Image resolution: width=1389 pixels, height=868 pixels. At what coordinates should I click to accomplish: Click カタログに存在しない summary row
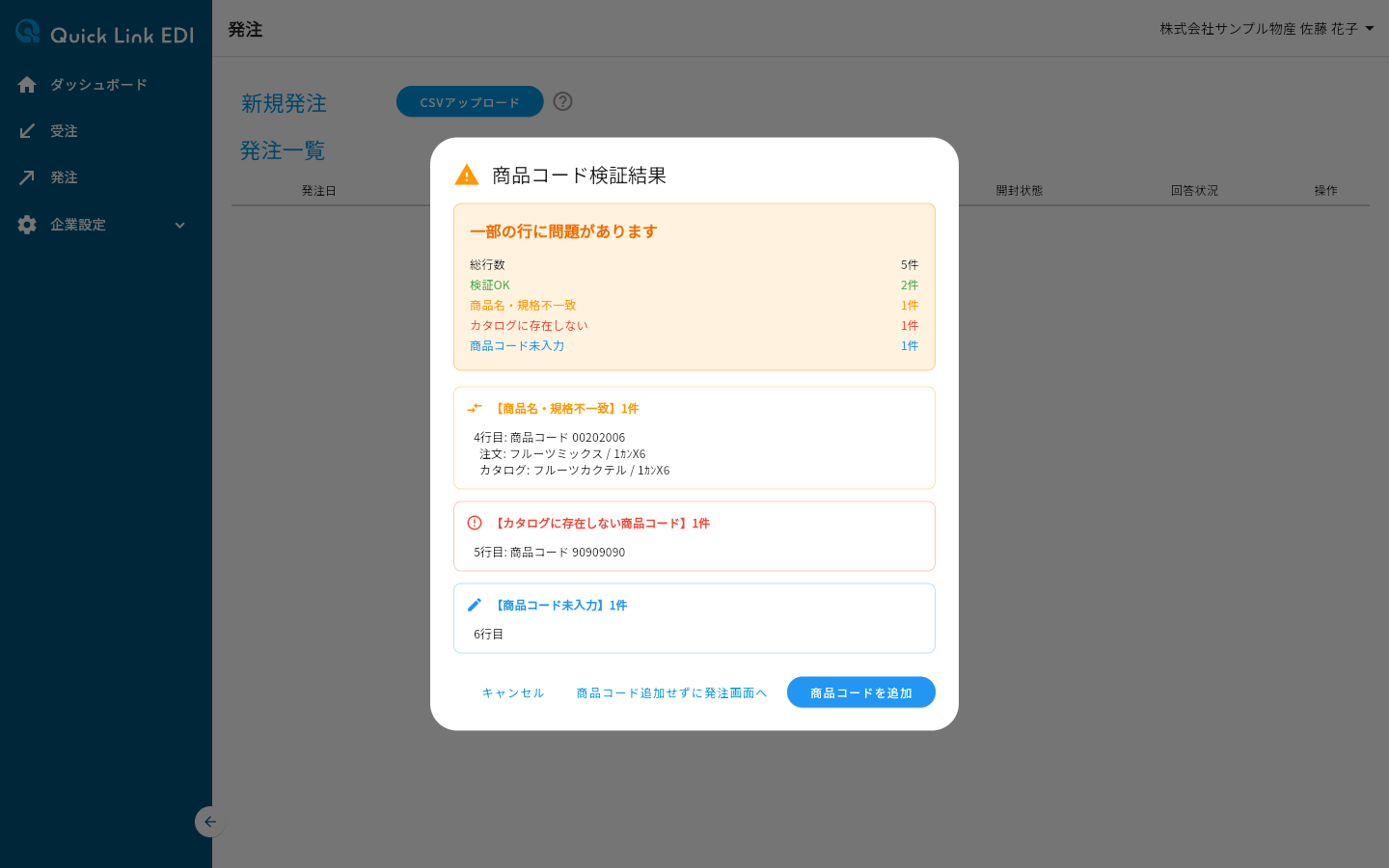point(529,325)
